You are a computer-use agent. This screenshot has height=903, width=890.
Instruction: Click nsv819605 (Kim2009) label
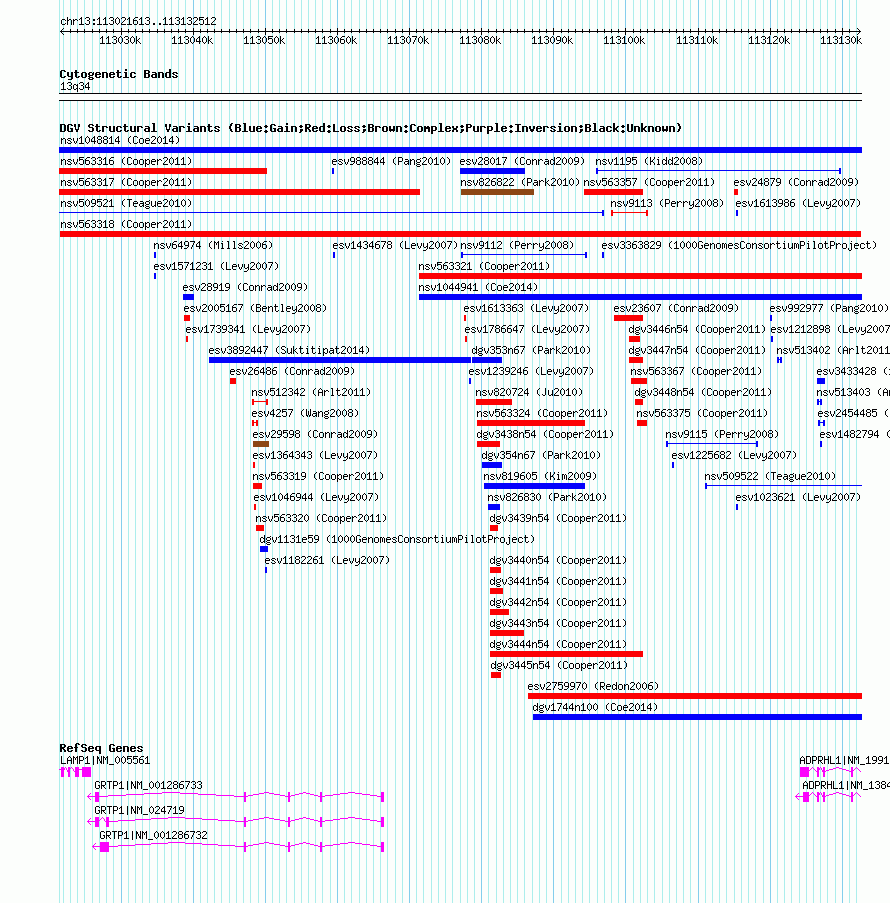[x=540, y=476]
